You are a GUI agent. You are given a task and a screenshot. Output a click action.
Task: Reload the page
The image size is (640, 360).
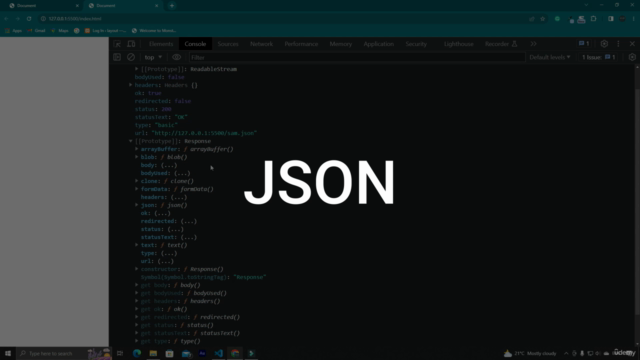pyautogui.click(x=29, y=19)
